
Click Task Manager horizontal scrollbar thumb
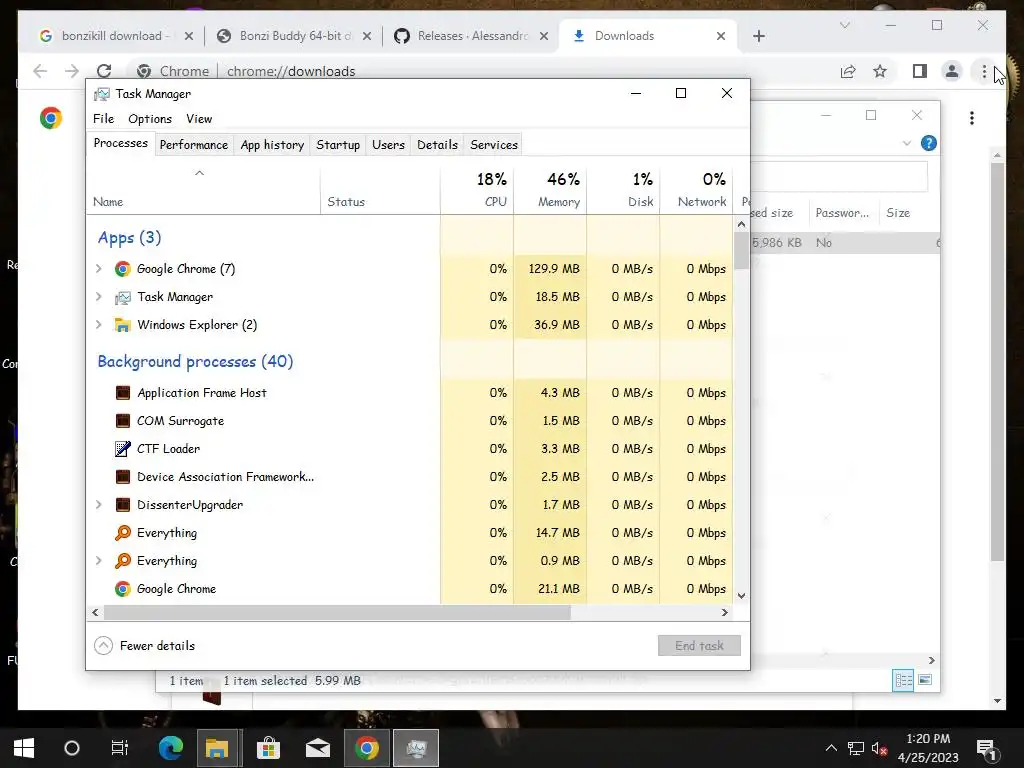point(337,613)
